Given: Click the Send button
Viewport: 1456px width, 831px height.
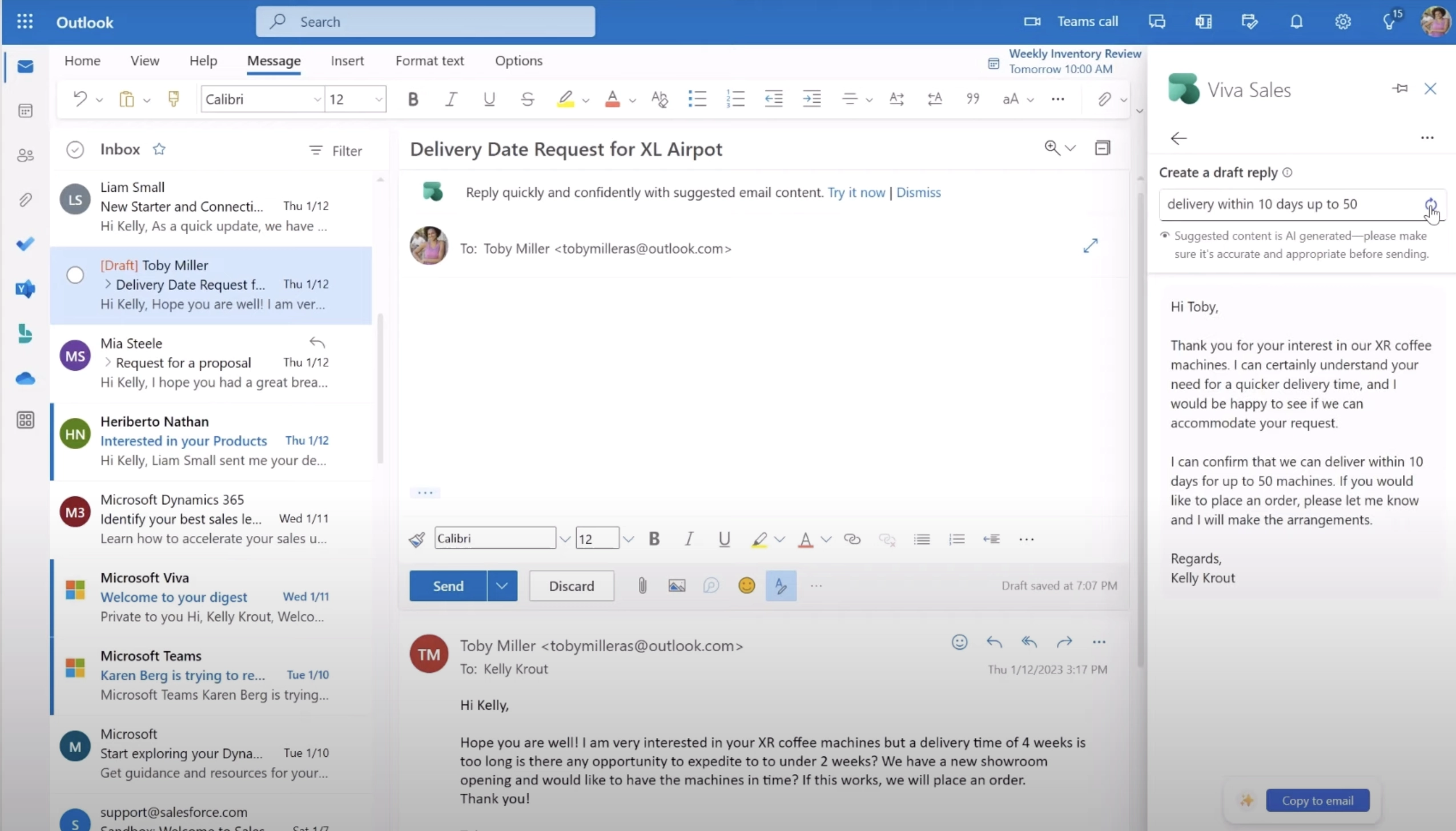Looking at the screenshot, I should 448,586.
